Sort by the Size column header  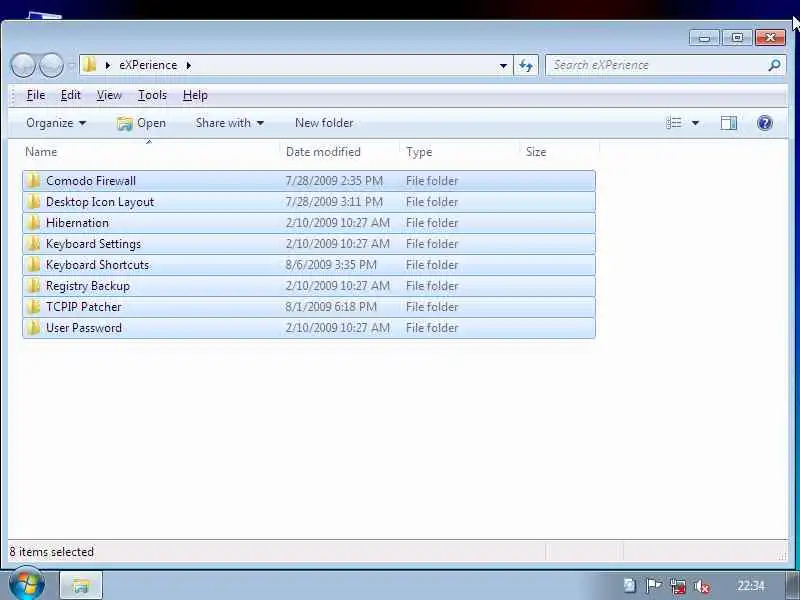536,152
